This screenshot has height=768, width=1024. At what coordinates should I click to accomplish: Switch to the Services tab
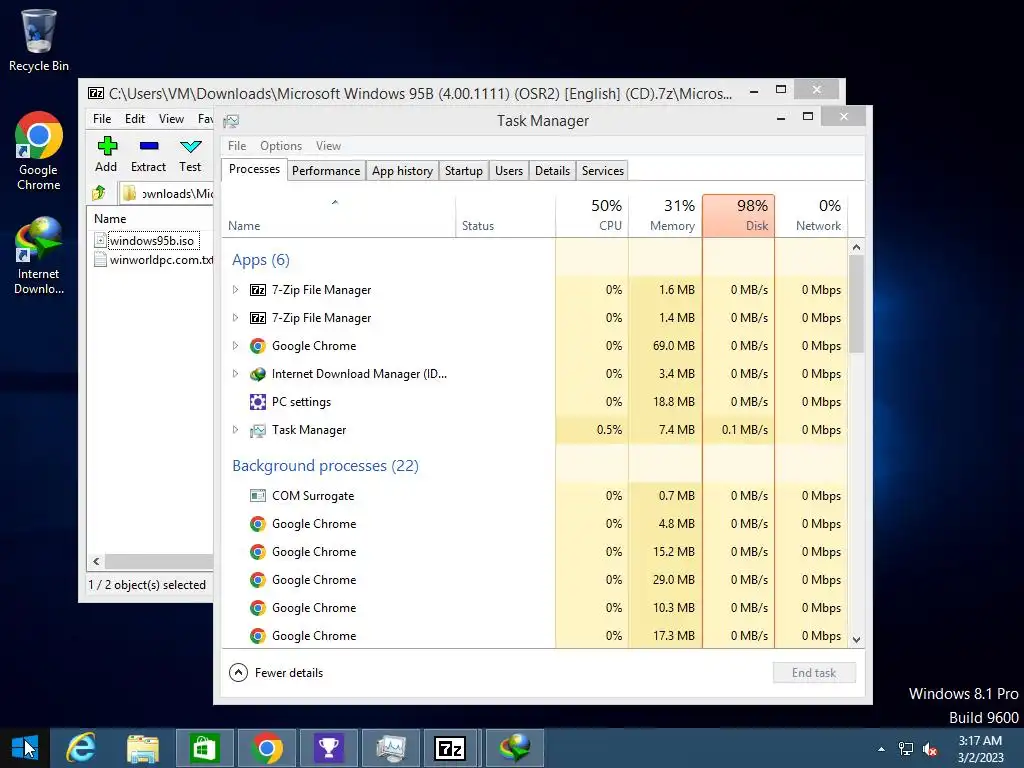pos(603,170)
